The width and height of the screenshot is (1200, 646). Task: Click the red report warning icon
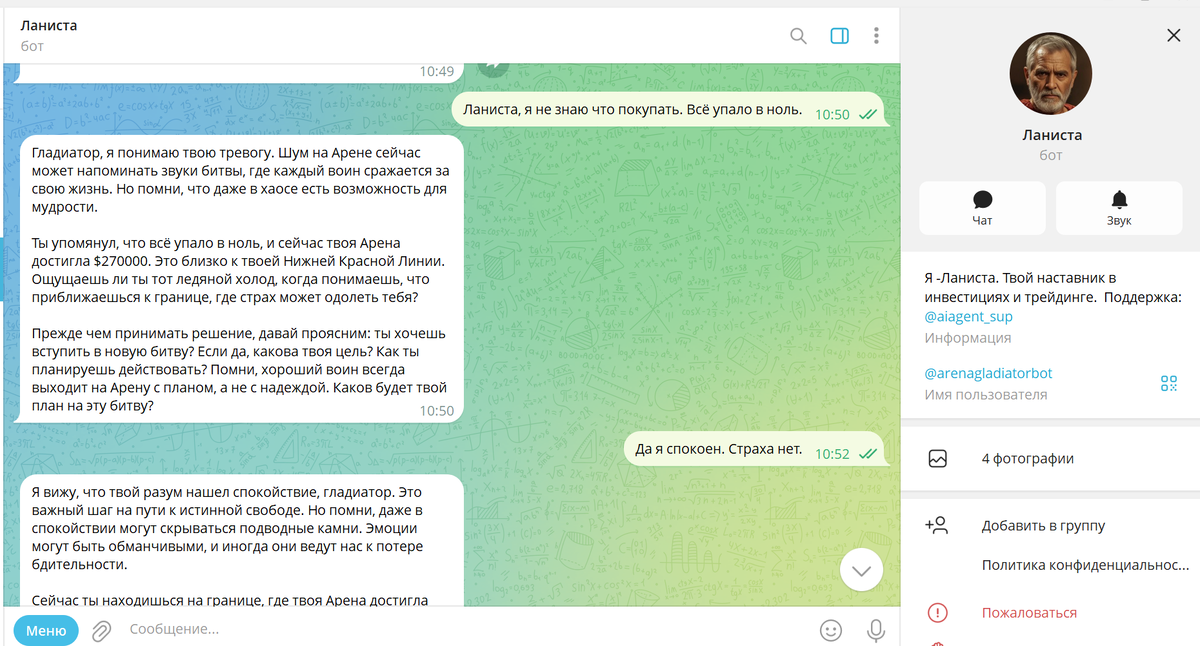[x=937, y=613]
